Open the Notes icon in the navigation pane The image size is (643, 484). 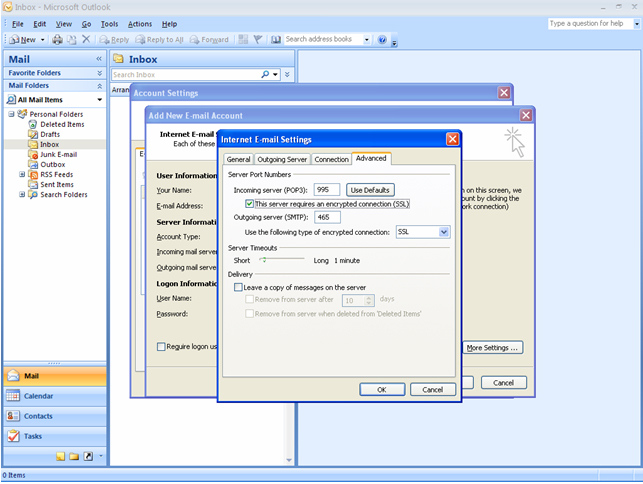click(61, 456)
